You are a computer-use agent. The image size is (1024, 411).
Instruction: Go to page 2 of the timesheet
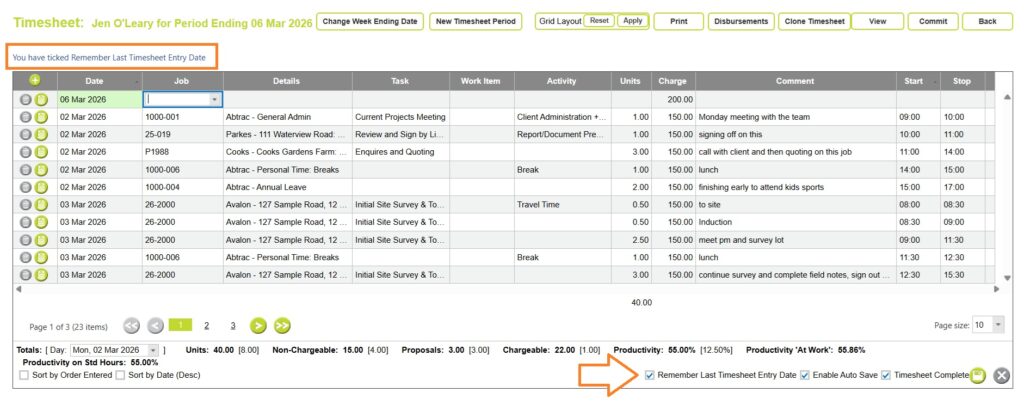[206, 325]
